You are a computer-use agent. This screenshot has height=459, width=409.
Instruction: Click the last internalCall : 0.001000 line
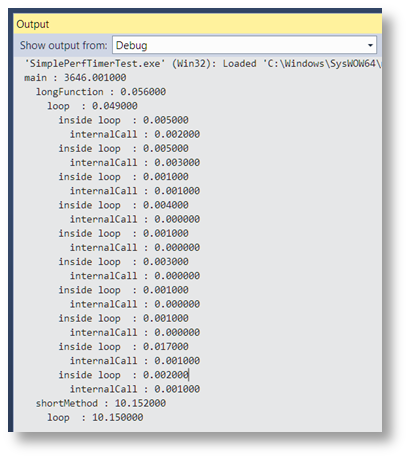135,389
